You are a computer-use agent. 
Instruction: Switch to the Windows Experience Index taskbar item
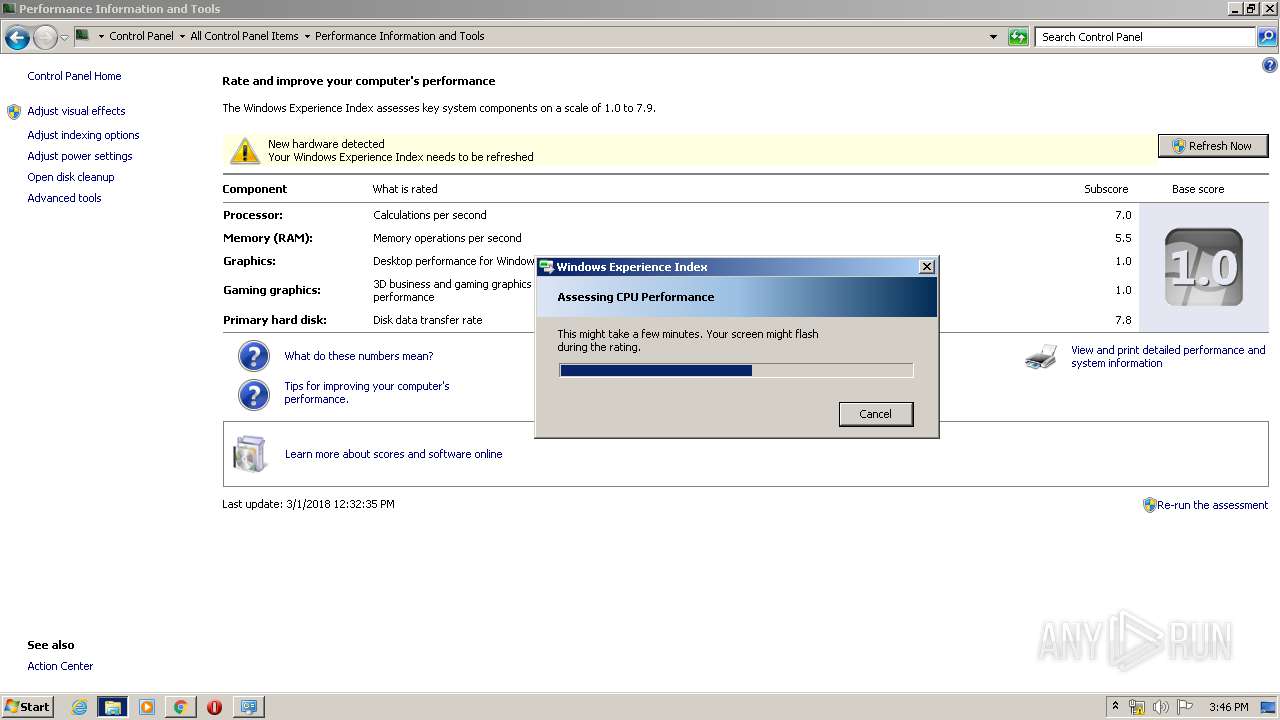[x=248, y=707]
